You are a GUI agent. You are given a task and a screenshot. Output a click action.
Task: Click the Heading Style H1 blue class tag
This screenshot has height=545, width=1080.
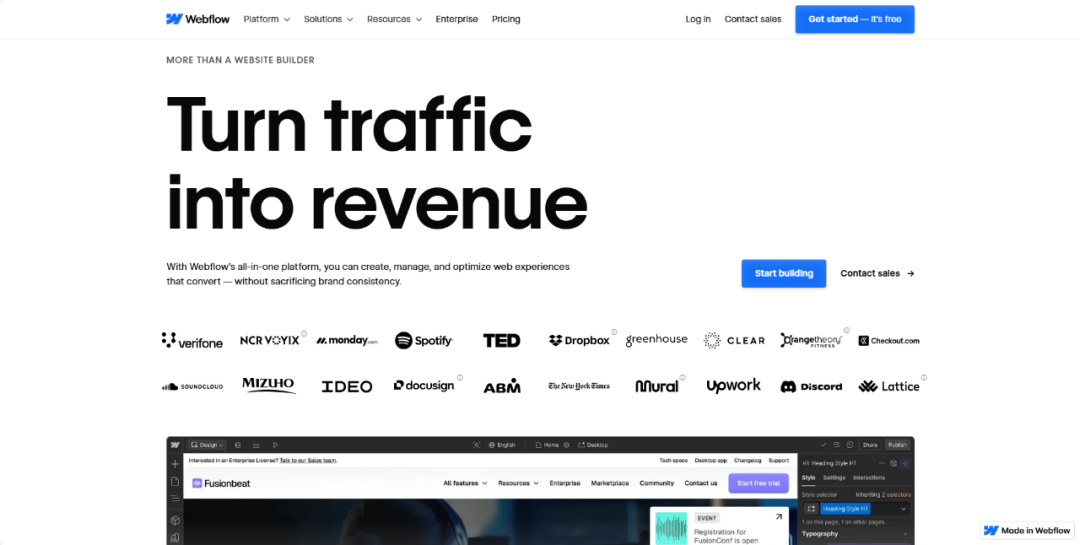point(845,509)
